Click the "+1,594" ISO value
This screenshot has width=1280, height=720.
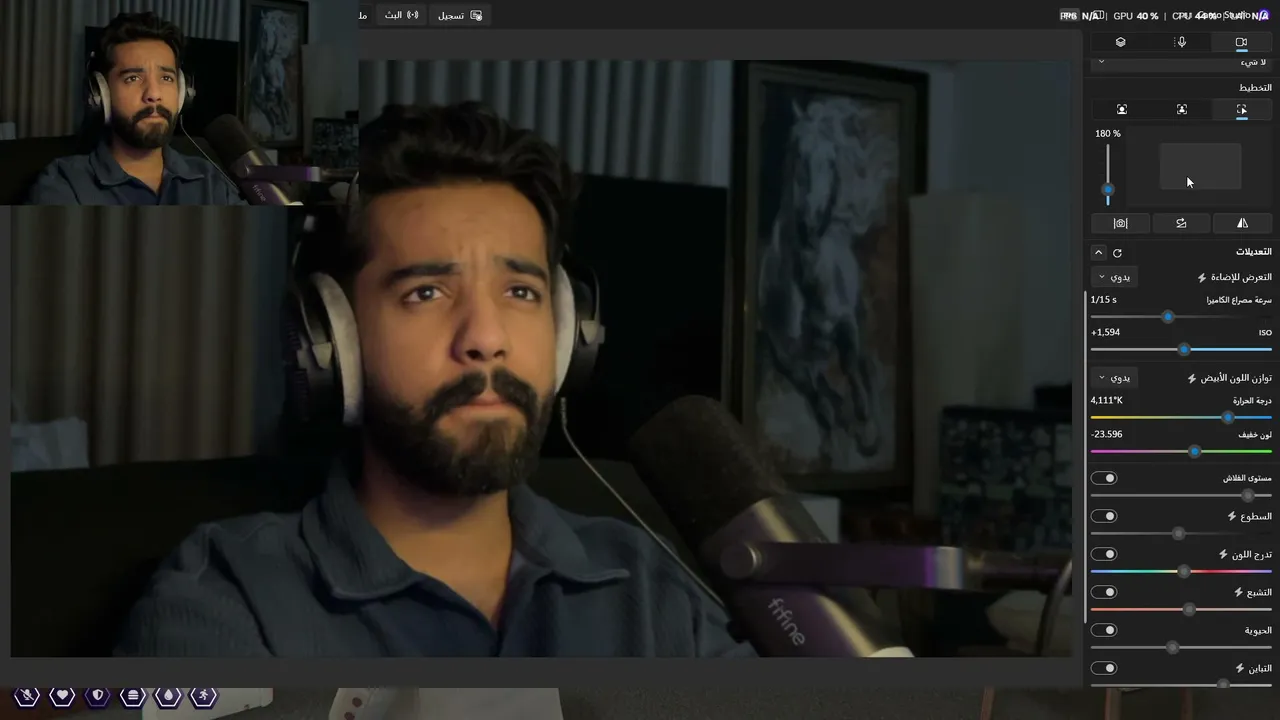click(x=1106, y=333)
